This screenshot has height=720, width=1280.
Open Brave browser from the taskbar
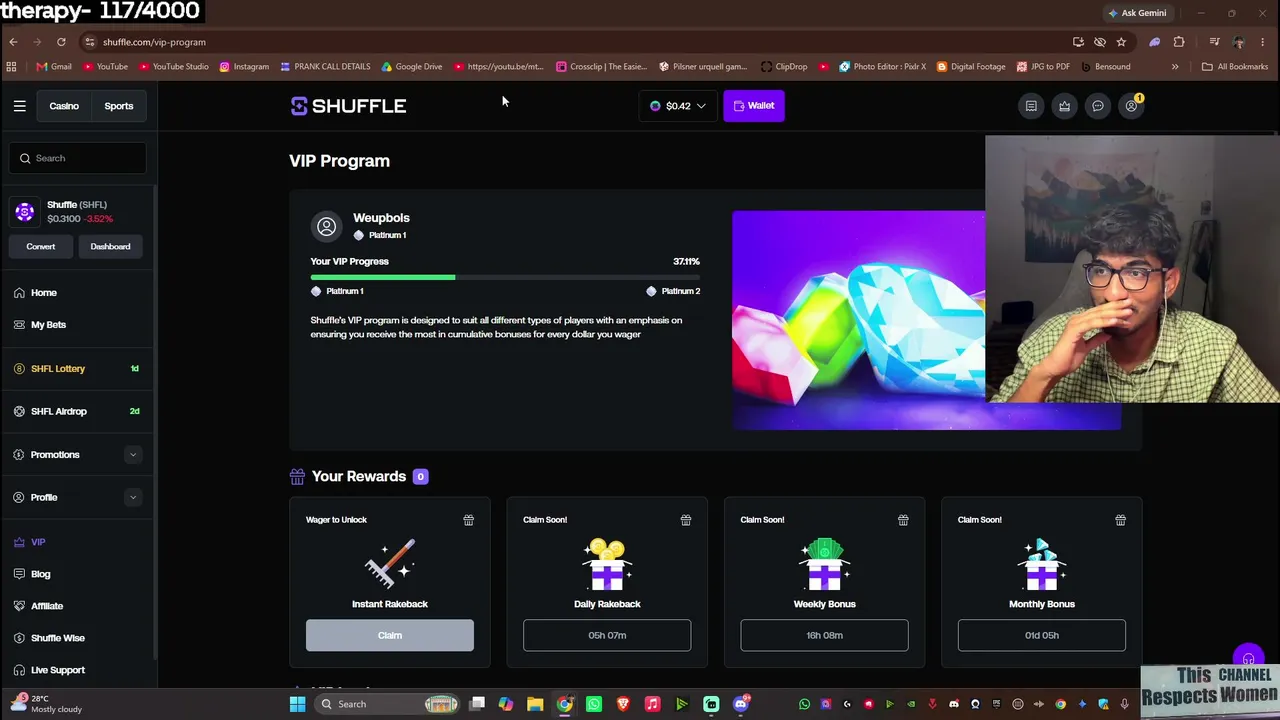(623, 704)
